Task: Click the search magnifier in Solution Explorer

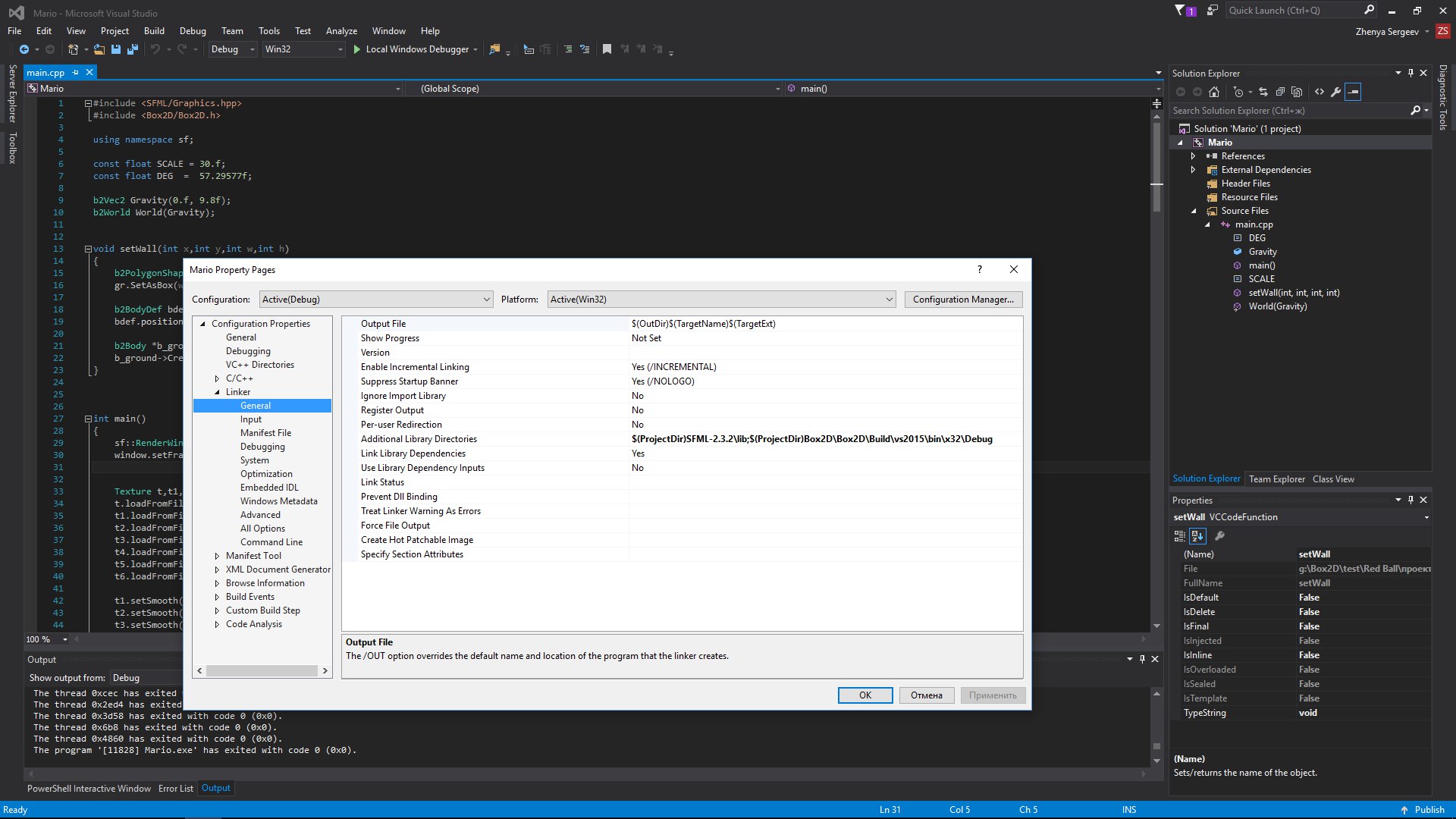Action: [1415, 111]
